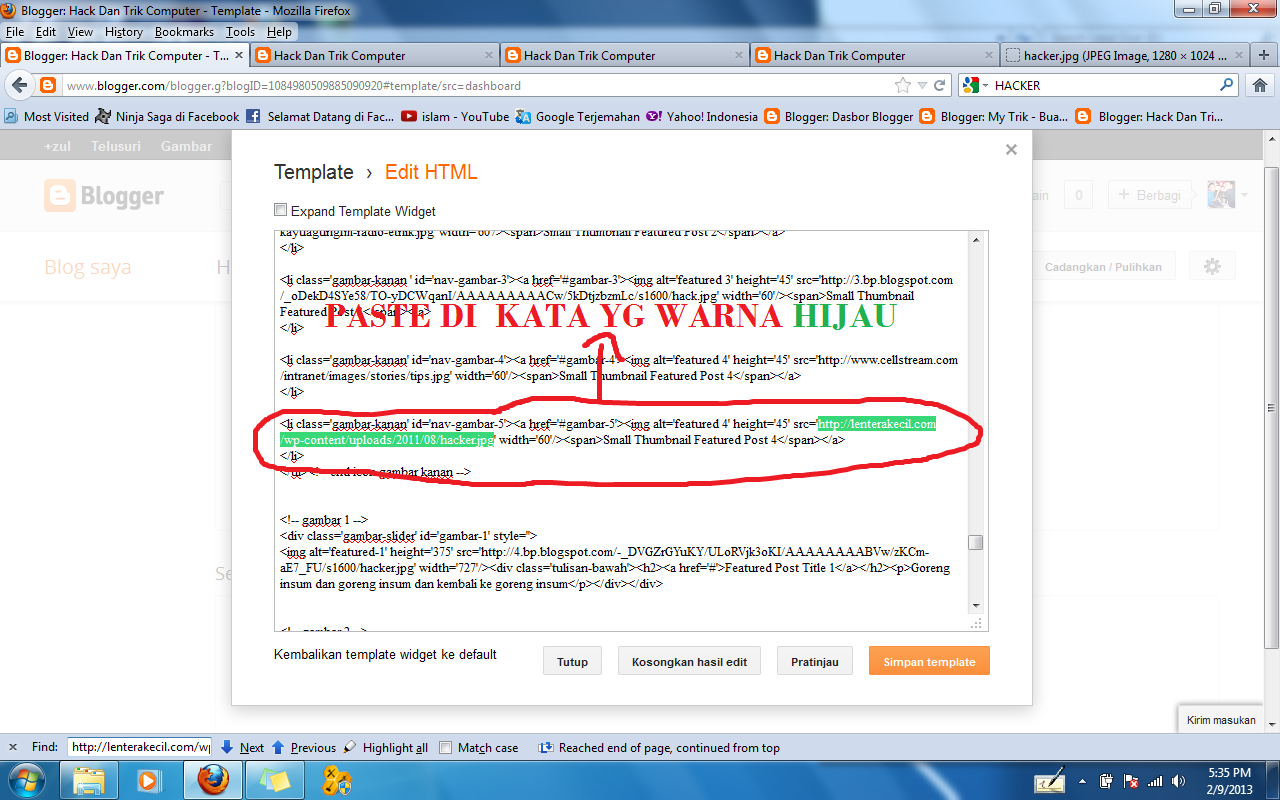This screenshot has width=1280, height=800.
Task: Open Windows Explorer from taskbar
Action: (89, 780)
